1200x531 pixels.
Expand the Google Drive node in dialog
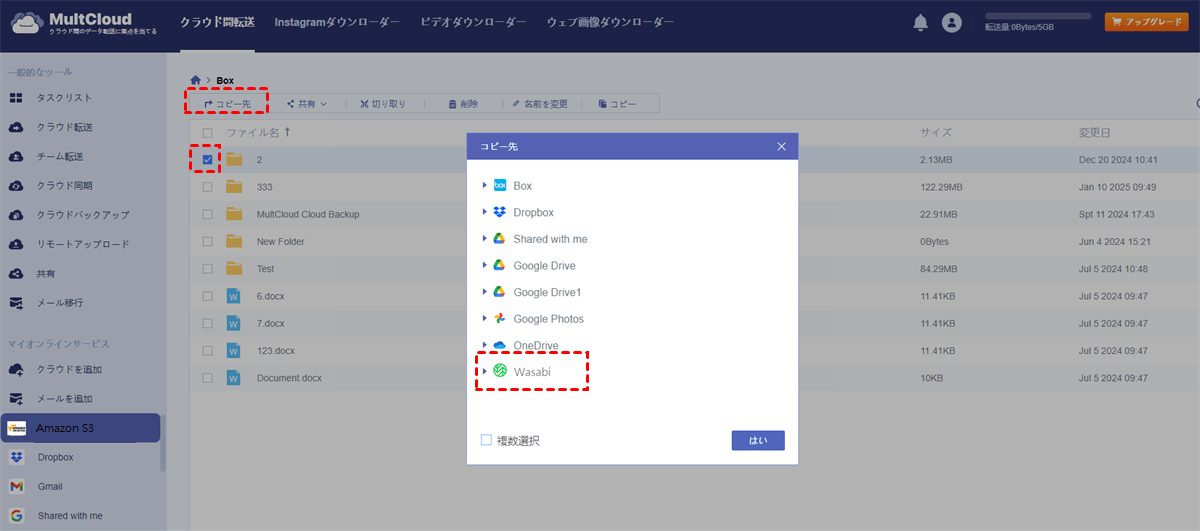click(485, 265)
